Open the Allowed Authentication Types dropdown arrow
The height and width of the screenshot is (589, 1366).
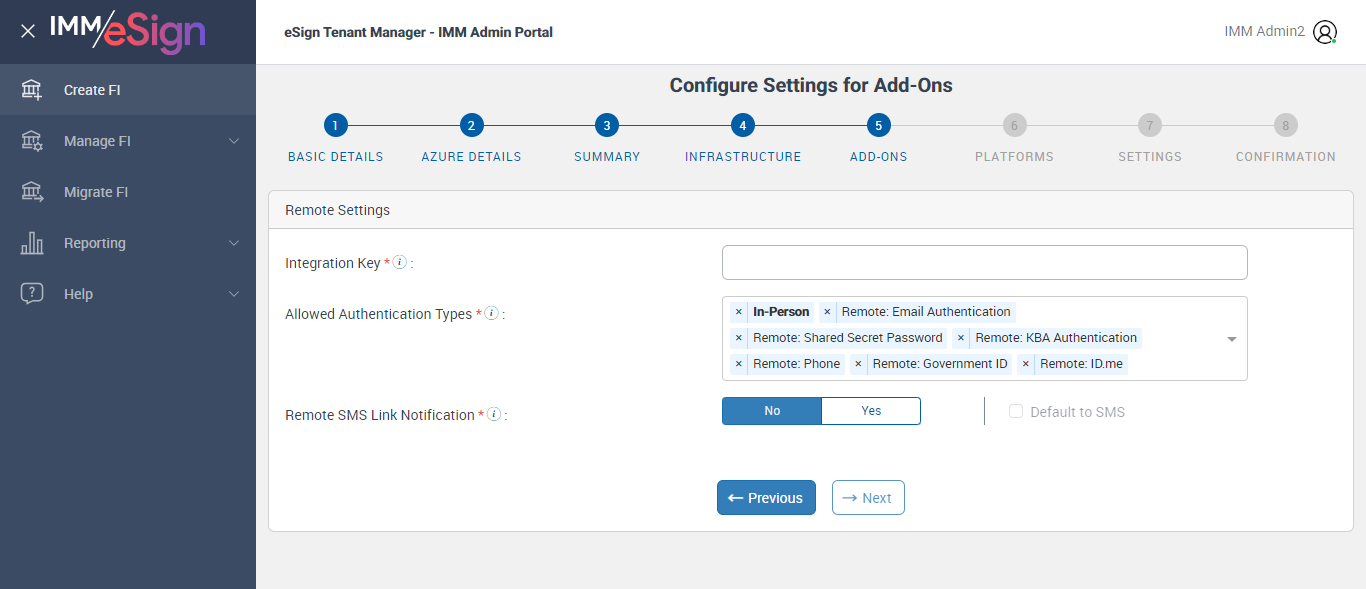(1232, 339)
